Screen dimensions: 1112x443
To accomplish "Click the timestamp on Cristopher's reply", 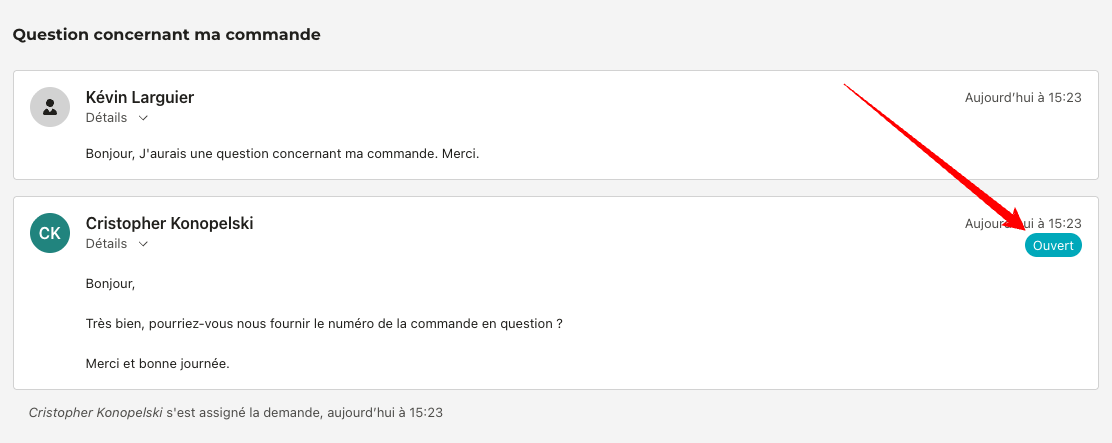I will click(1023, 224).
